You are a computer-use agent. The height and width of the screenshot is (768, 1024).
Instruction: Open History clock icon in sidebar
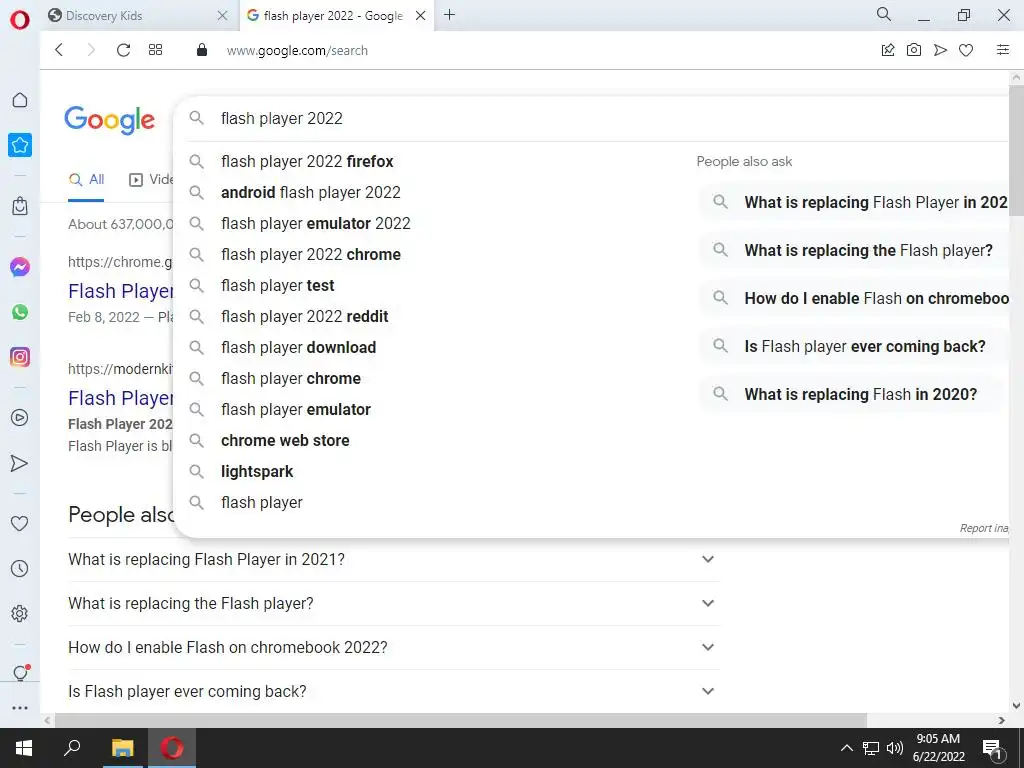coord(20,569)
